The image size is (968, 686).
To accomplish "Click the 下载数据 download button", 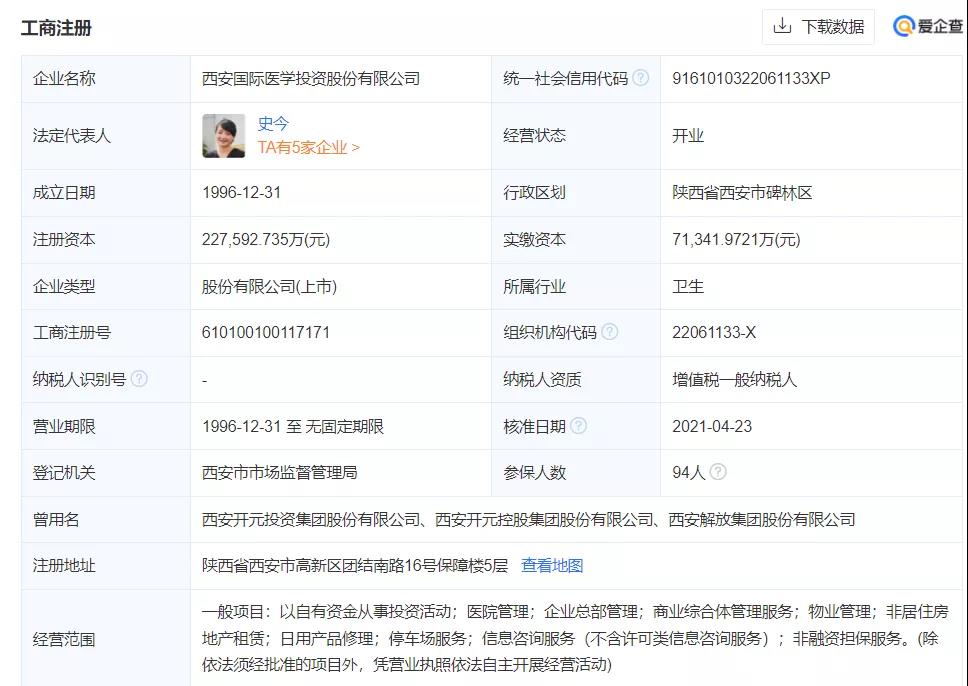I will [818, 27].
